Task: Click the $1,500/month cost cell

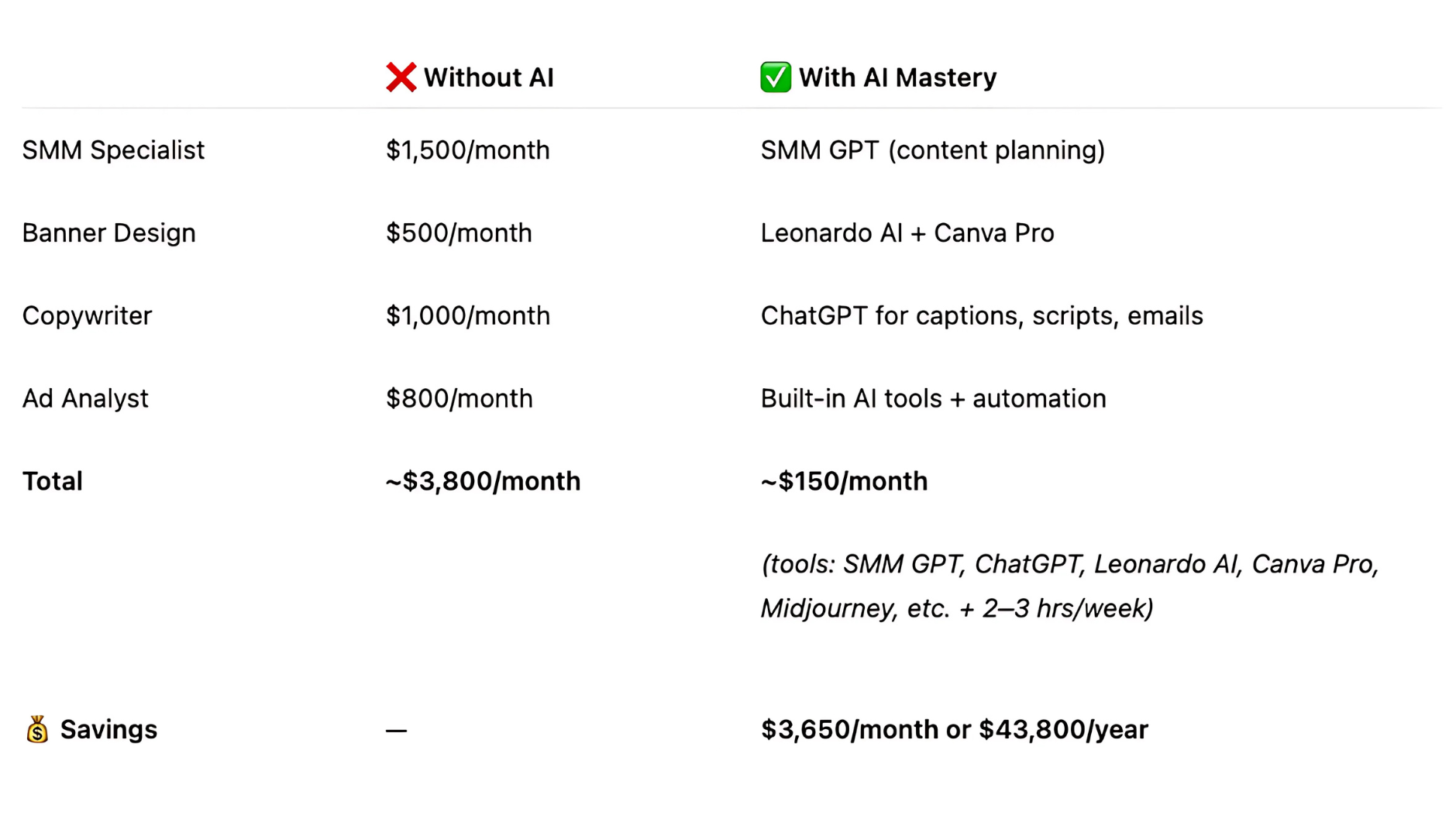Action: (x=468, y=150)
